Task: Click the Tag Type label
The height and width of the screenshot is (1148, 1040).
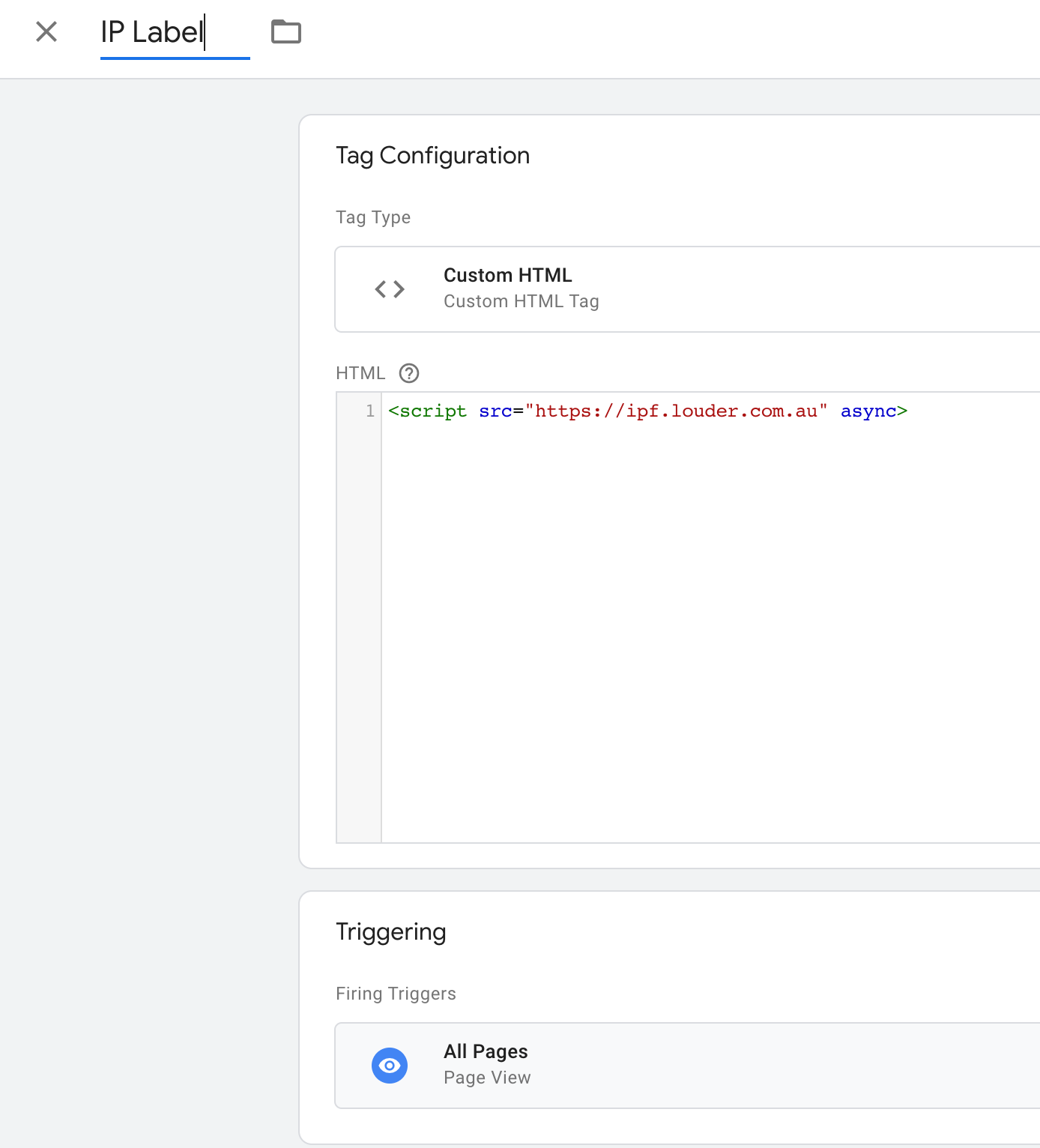Action: [x=373, y=217]
